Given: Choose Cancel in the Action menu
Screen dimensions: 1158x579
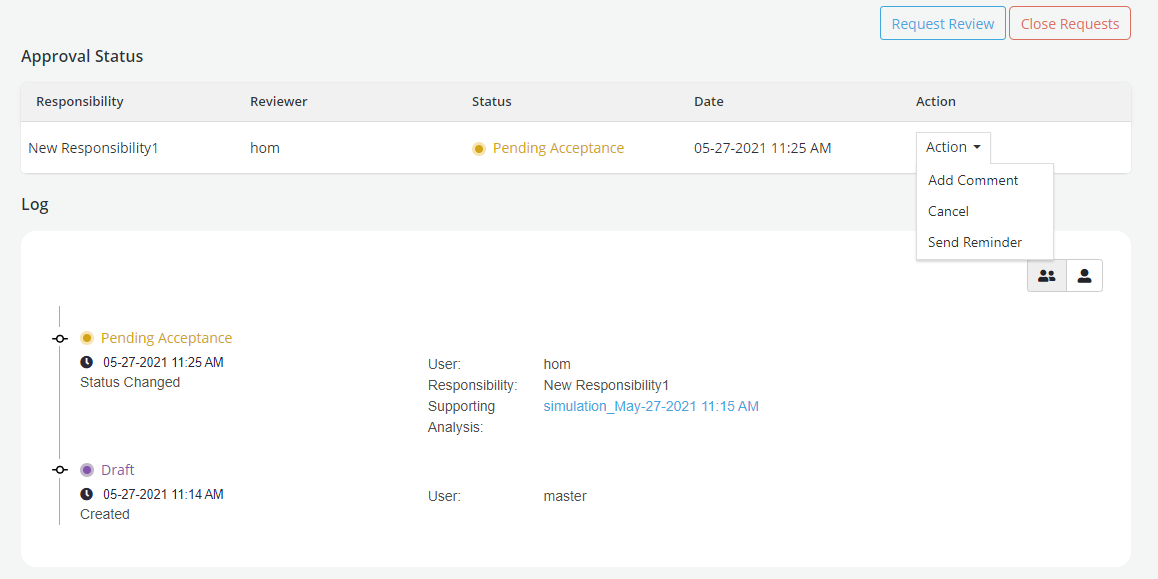Looking at the screenshot, I should click(x=948, y=211).
